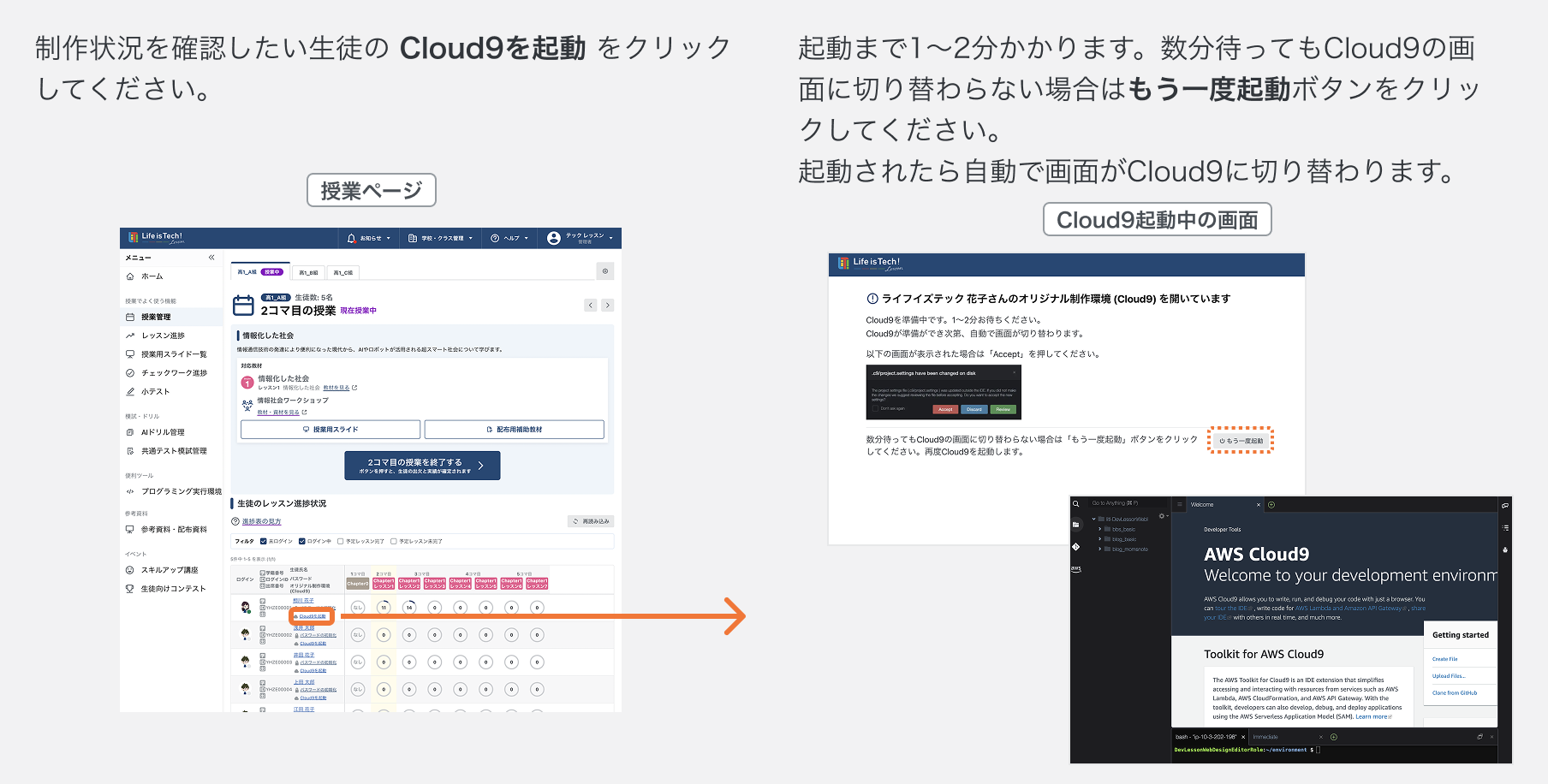Screen dimensions: 1548x784
Task: Toggle the 予定レッスン未完了 filter checkbox
Action: (x=394, y=541)
